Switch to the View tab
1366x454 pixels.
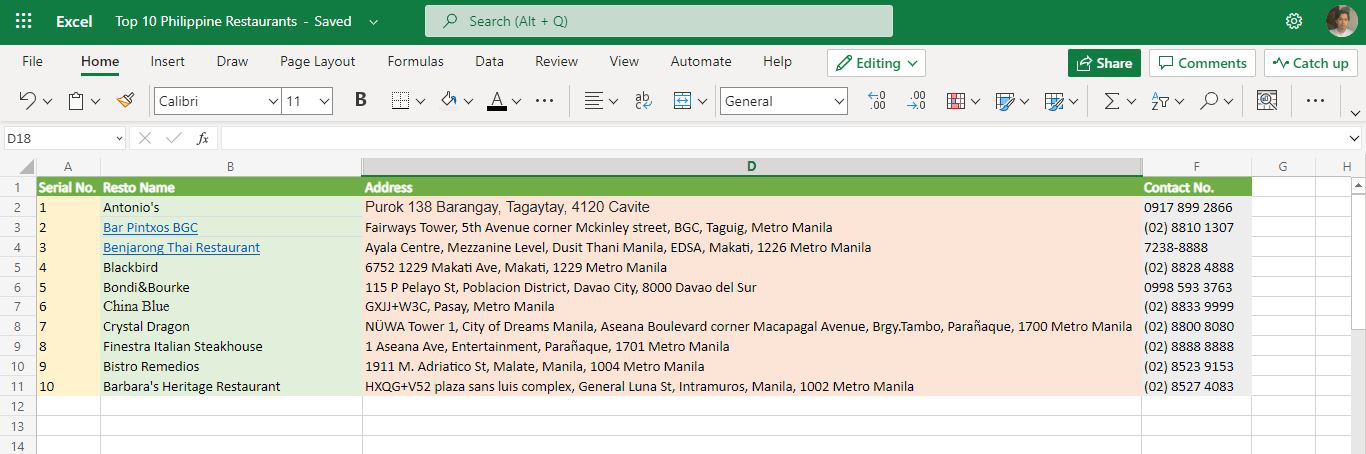coord(624,61)
